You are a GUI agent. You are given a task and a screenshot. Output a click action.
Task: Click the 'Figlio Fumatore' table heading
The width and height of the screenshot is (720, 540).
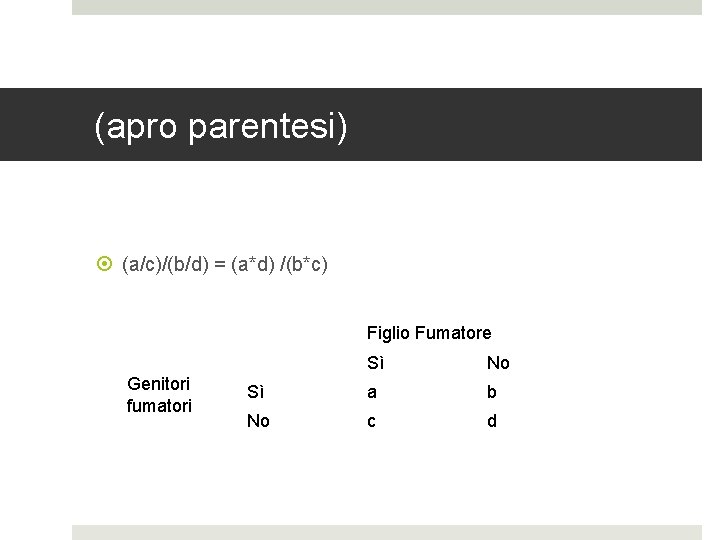coord(429,333)
